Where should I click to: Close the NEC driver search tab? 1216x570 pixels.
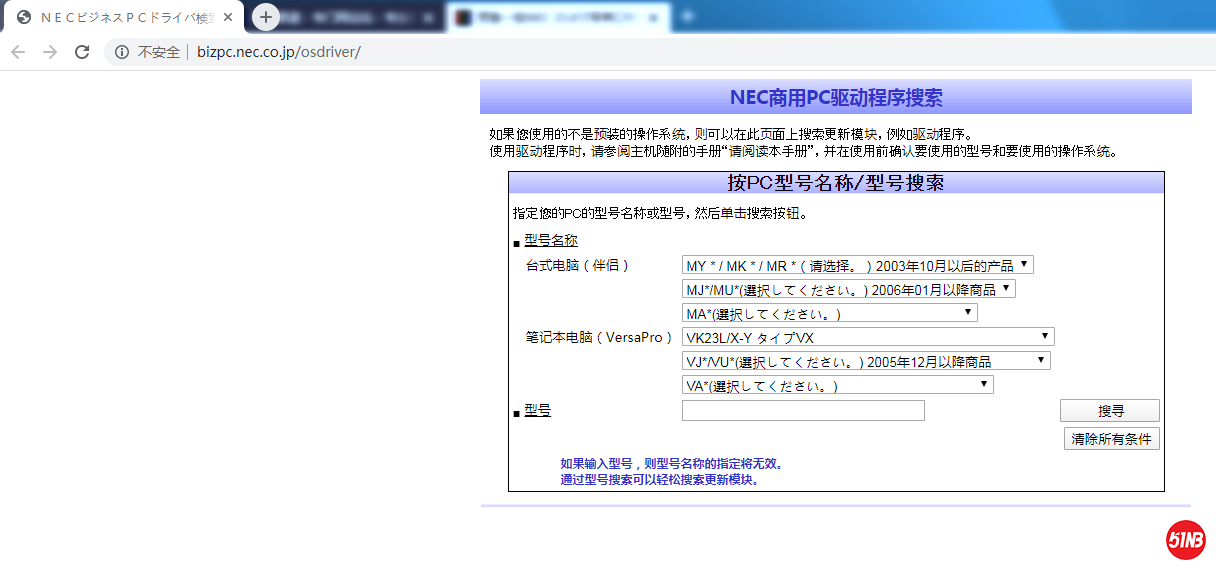coord(228,17)
